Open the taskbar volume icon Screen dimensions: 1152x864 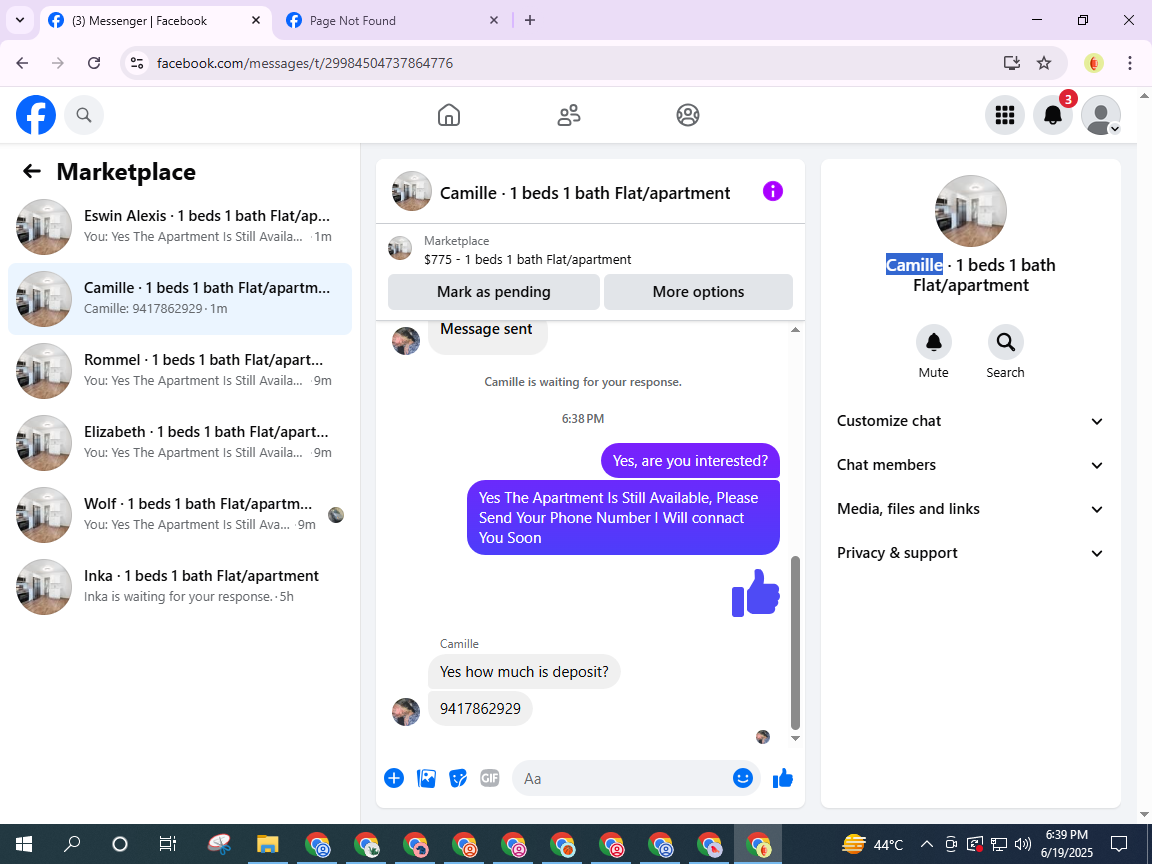[x=1022, y=844]
